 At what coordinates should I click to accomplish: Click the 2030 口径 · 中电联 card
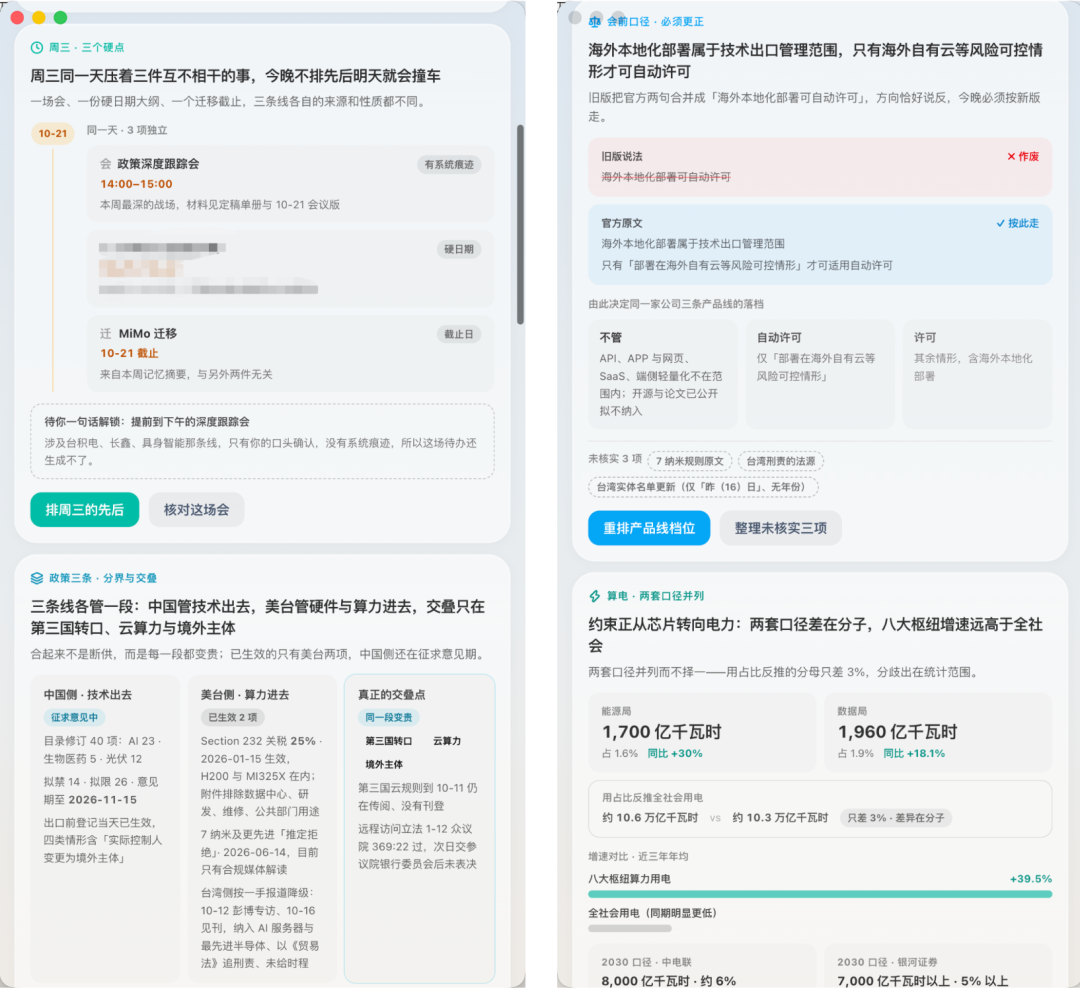(x=702, y=967)
